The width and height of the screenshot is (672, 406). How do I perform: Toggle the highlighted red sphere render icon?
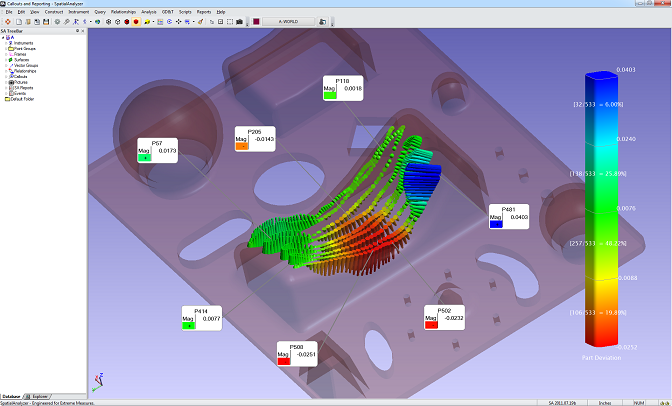(136, 21)
